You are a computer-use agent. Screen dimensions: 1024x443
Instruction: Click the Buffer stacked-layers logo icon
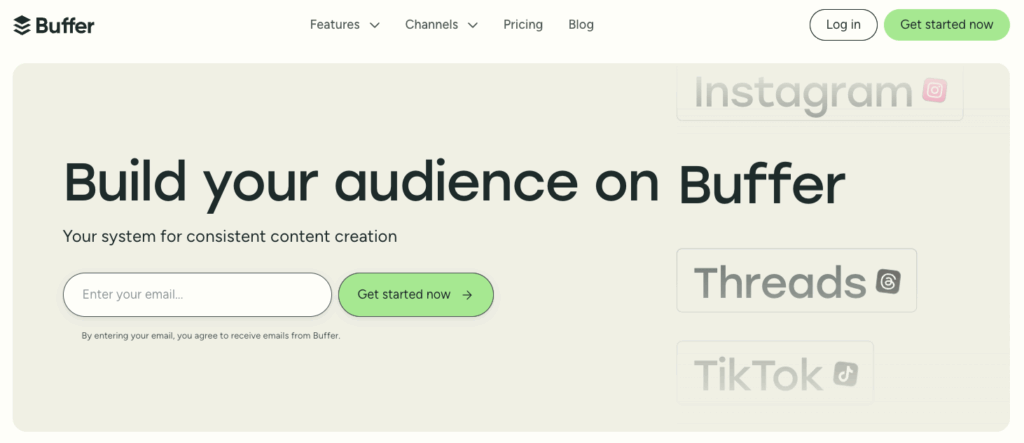coord(22,26)
